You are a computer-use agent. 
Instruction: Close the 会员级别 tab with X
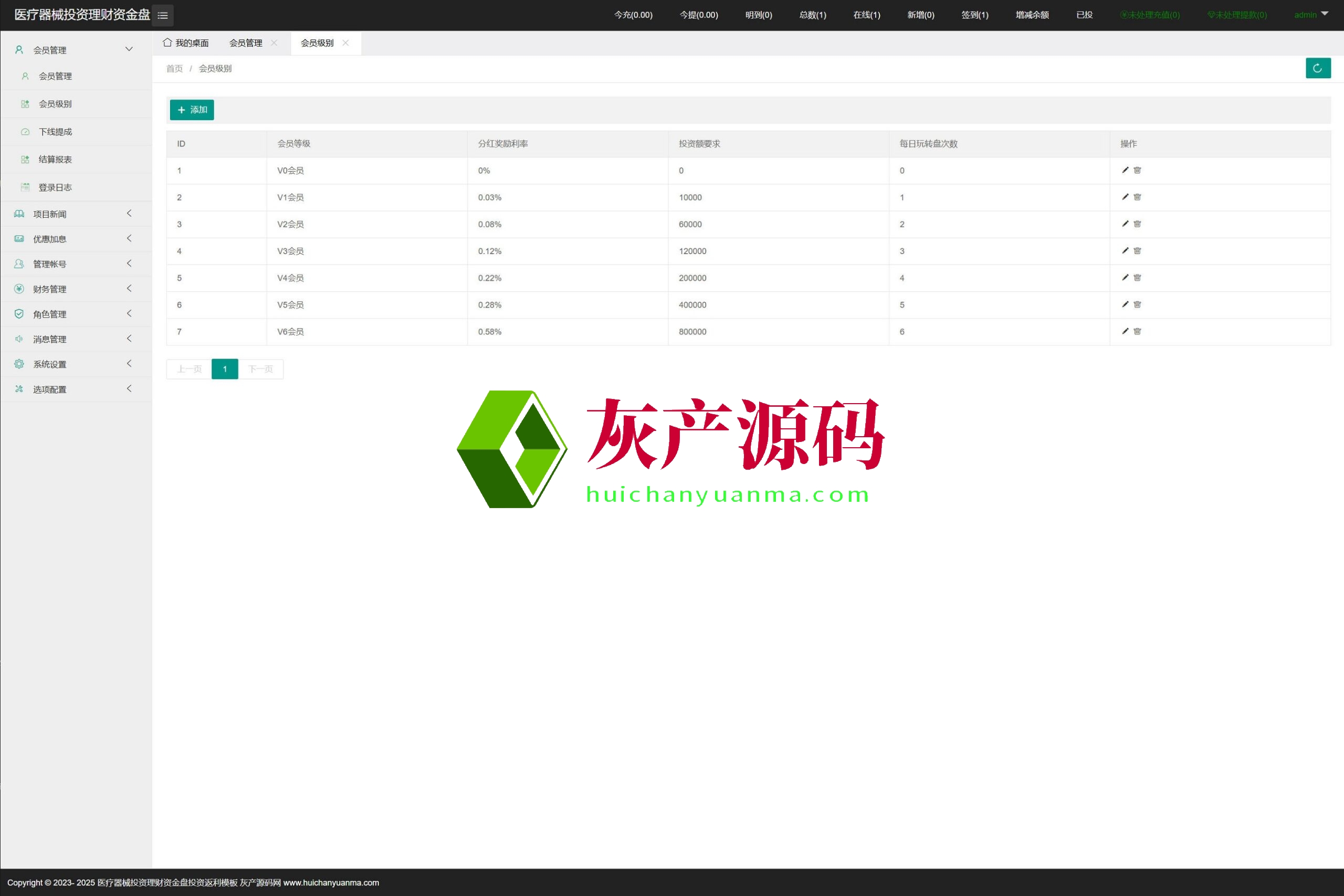[346, 43]
